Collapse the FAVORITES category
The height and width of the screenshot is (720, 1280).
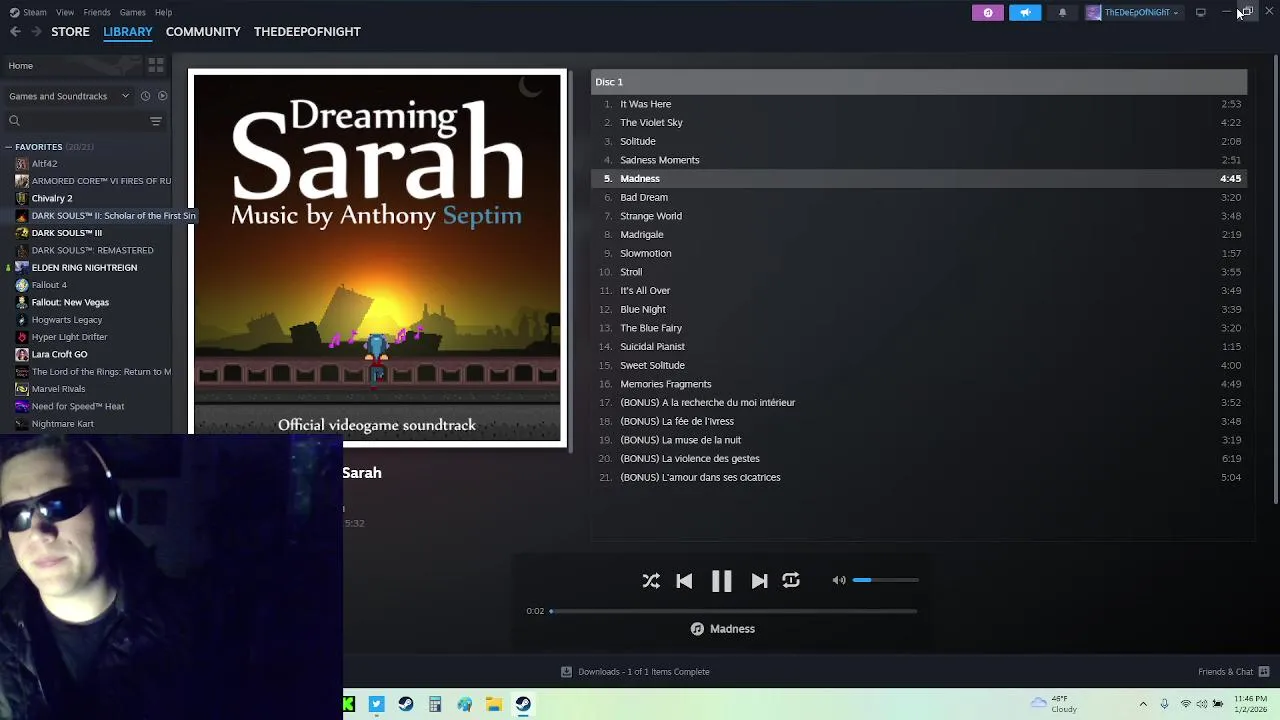[8, 147]
